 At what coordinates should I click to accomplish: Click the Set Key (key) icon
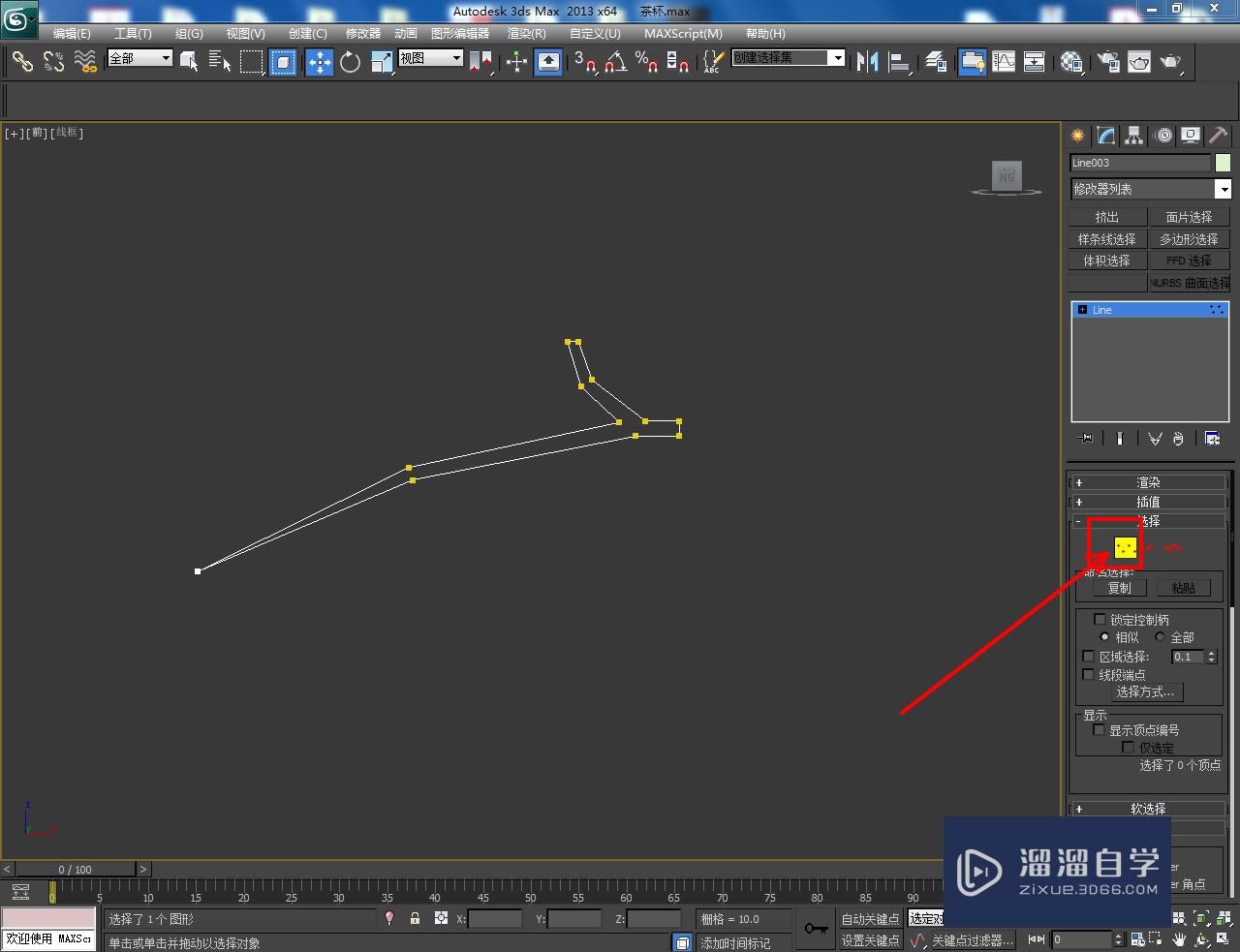816,929
